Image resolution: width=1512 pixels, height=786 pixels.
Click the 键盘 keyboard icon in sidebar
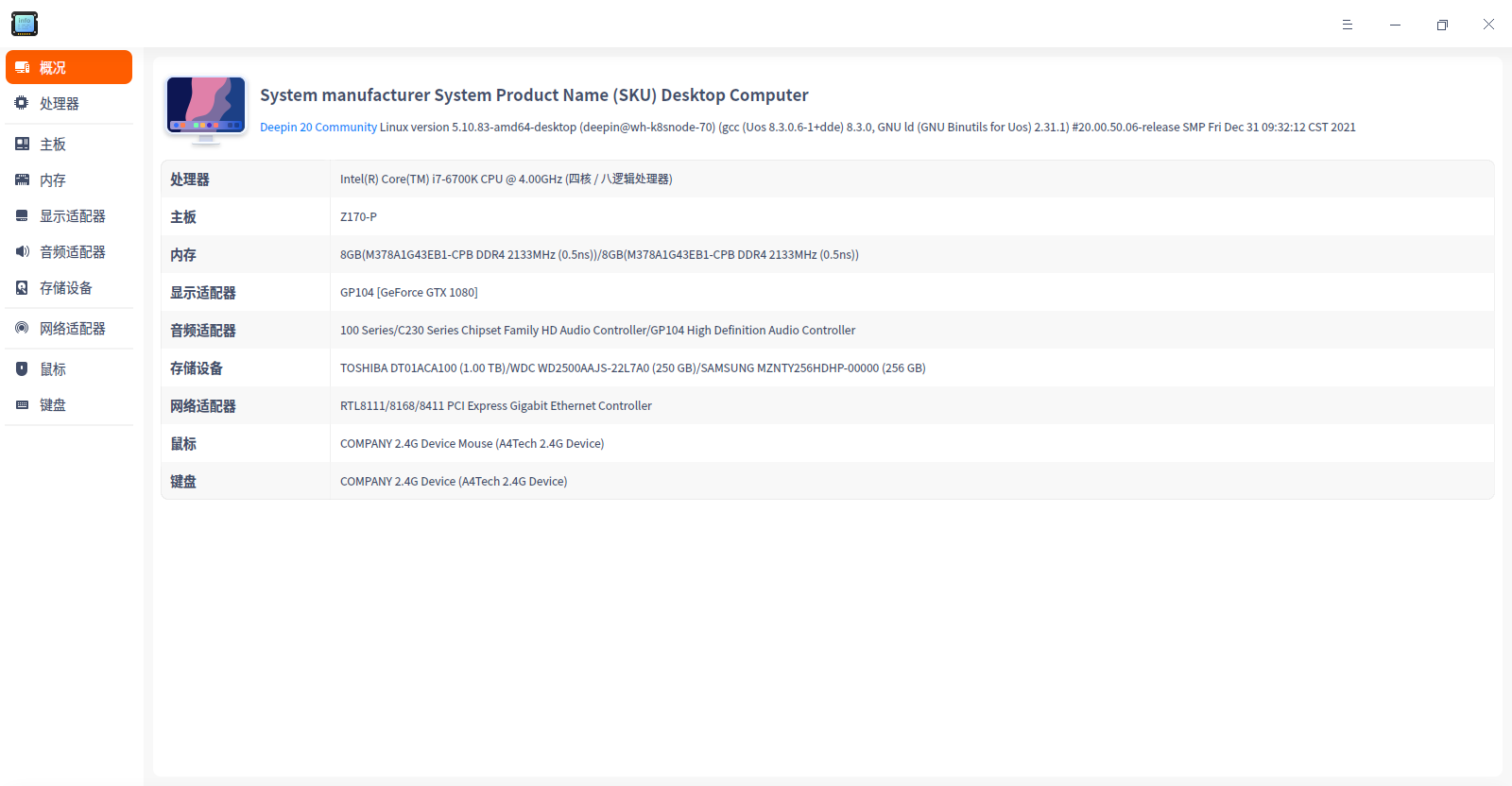[x=22, y=404]
